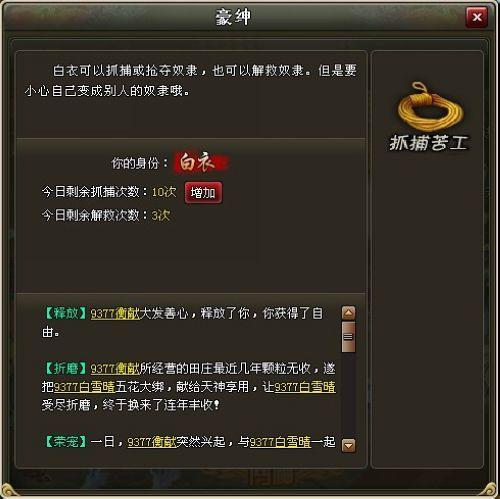
Task: Click the 增加 button for capture attempts
Action: (203, 193)
